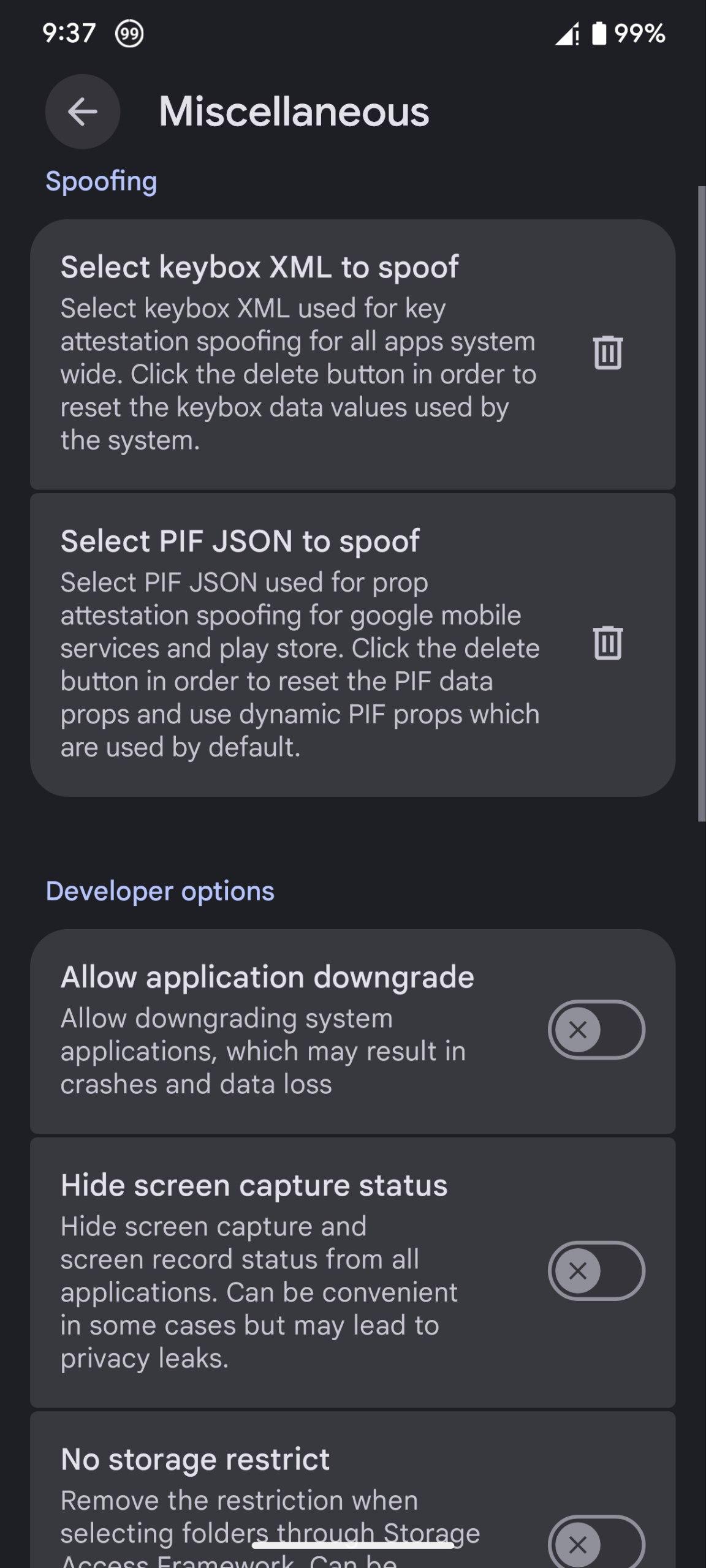Click the vertical scrollbar on right edge
This screenshot has height=1568, width=706.
pos(702,502)
